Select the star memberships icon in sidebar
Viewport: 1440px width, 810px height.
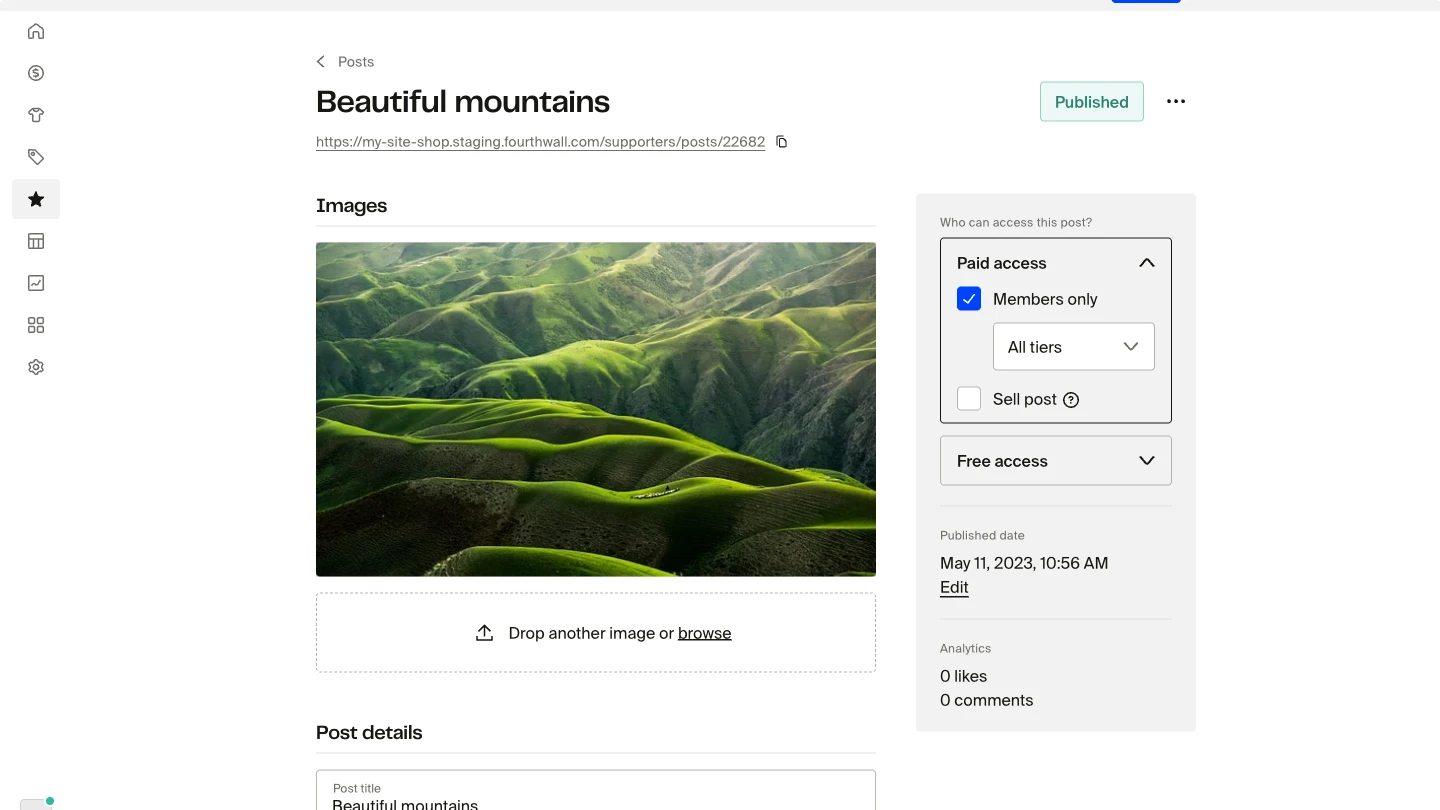coord(36,199)
